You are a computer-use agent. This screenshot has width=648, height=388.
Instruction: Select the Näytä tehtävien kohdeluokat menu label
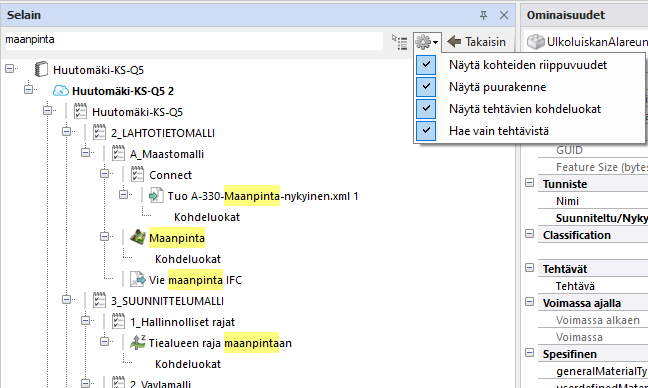point(525,109)
